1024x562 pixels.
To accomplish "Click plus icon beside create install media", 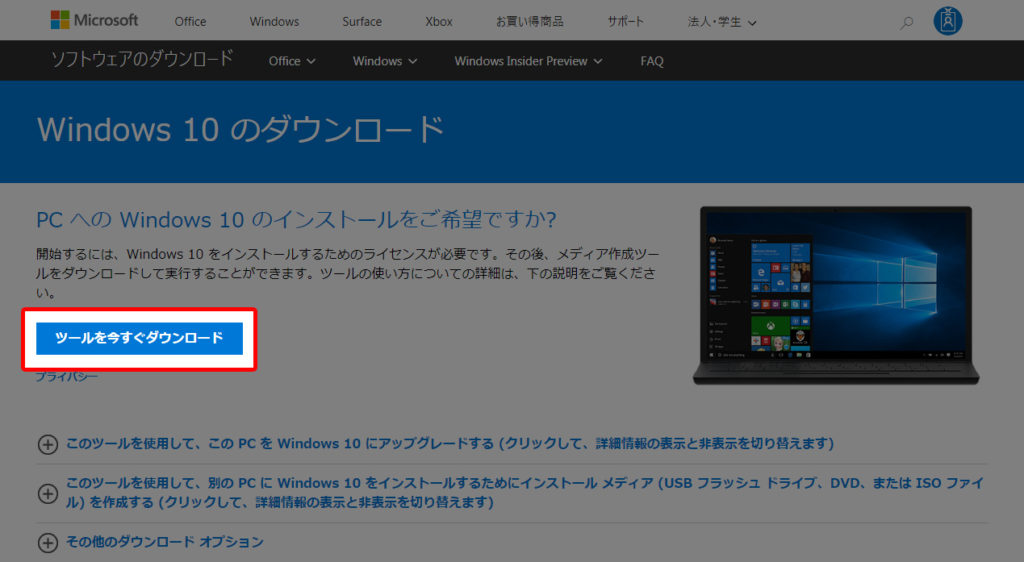I will tap(47, 493).
